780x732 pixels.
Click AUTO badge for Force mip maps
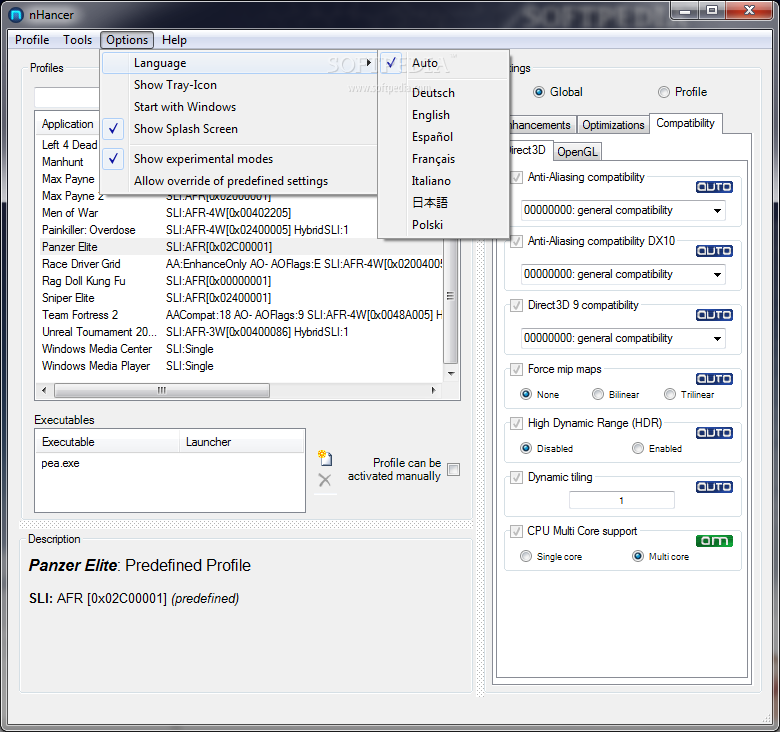pyautogui.click(x=714, y=379)
